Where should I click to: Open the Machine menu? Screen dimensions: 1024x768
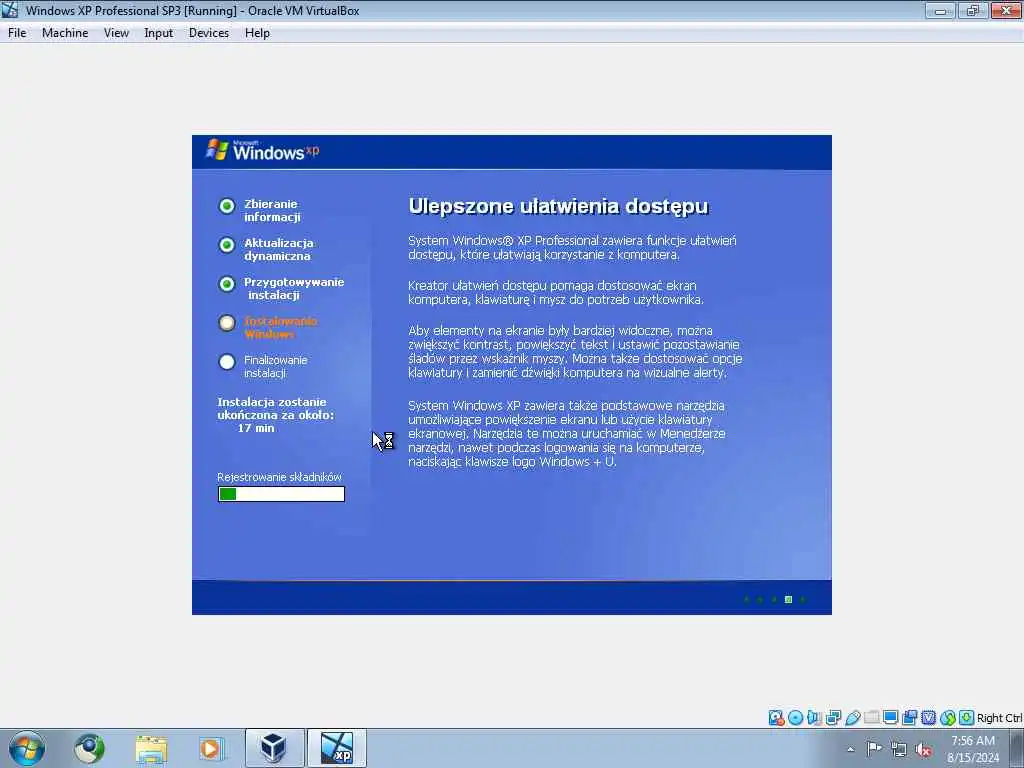pyautogui.click(x=65, y=33)
